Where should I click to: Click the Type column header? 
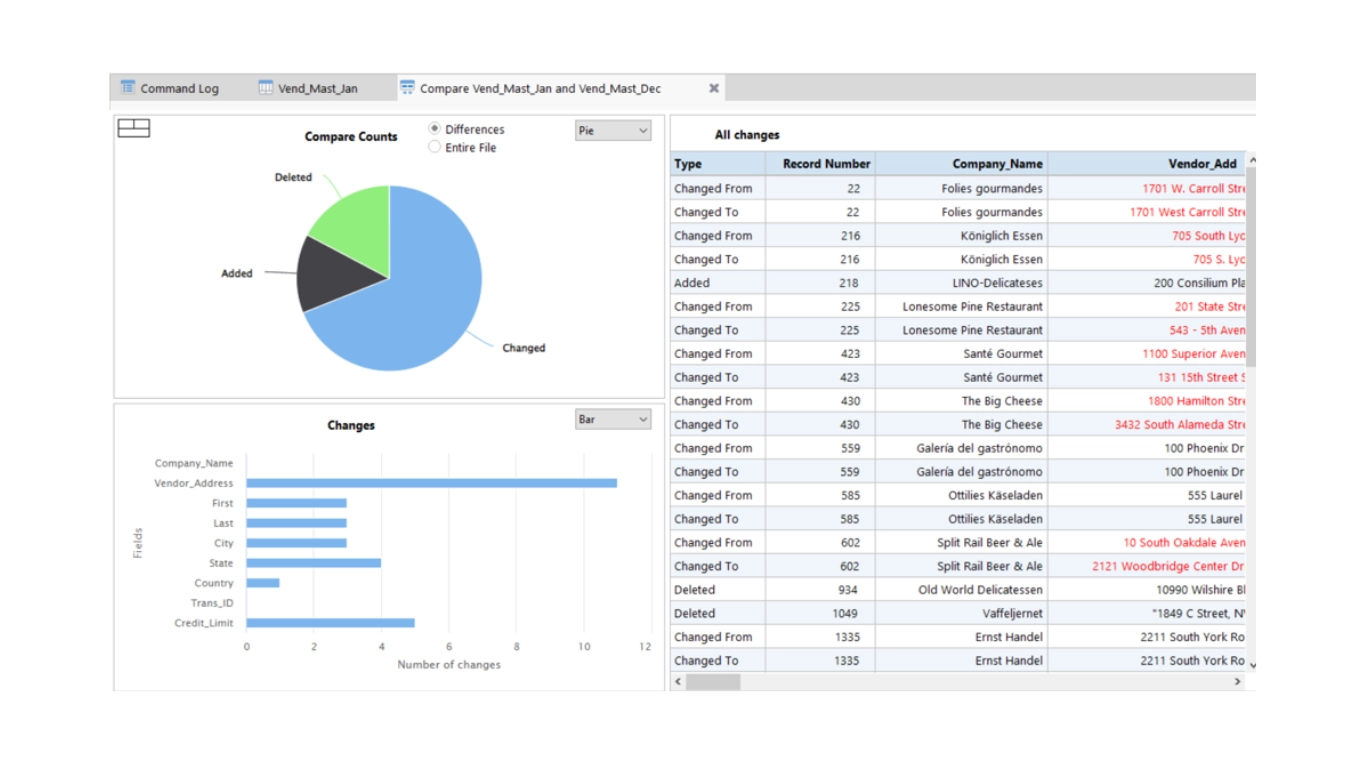(x=718, y=164)
